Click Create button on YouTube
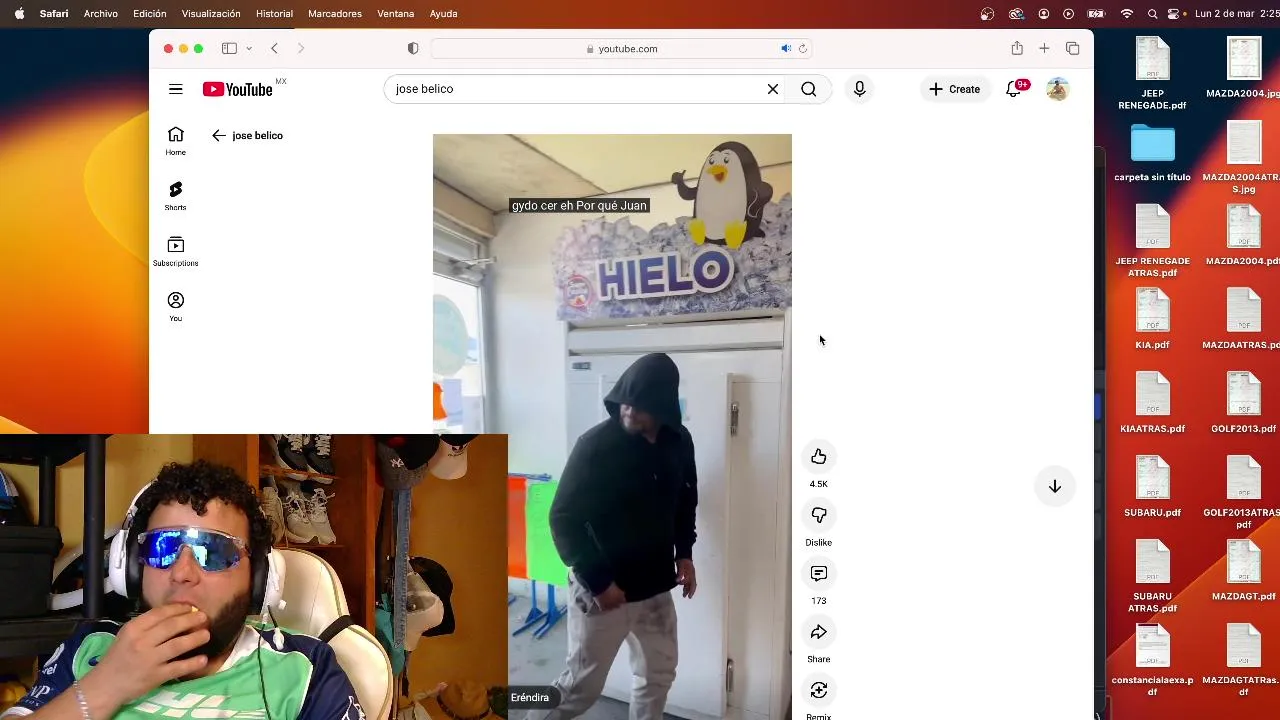The width and height of the screenshot is (1280, 720). pos(955,89)
